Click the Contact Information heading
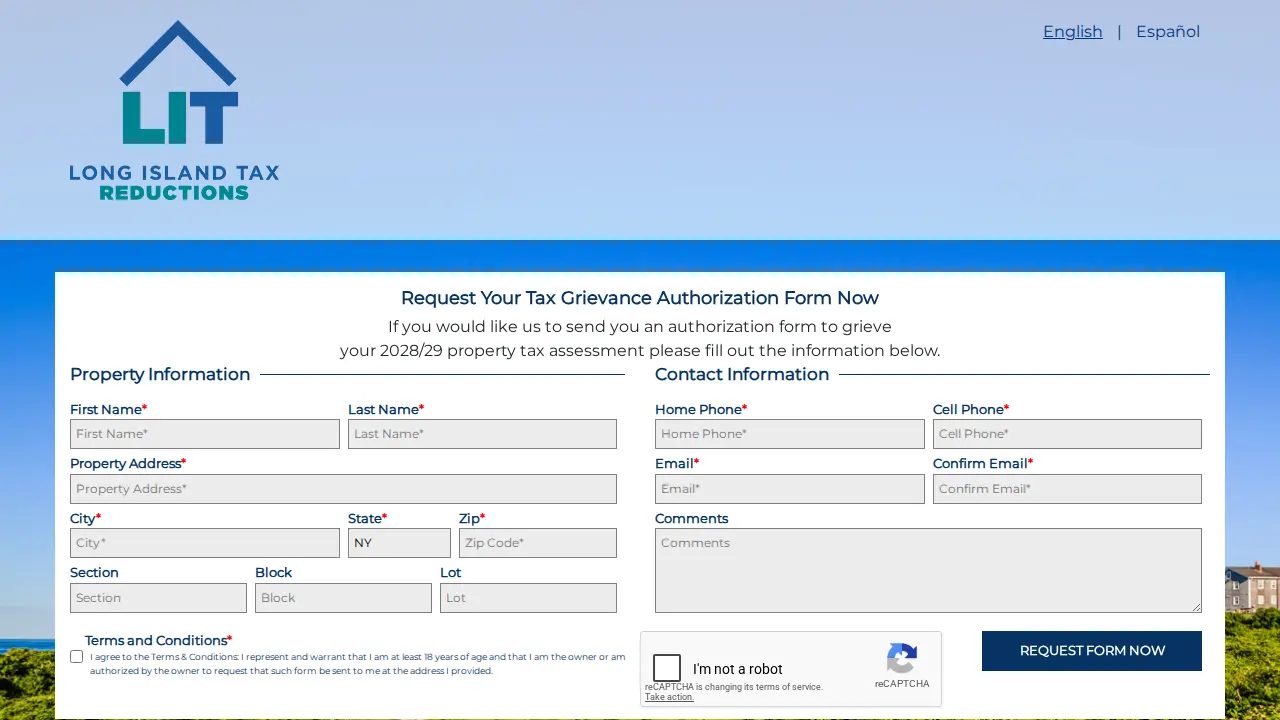Viewport: 1280px width, 720px height. [742, 374]
